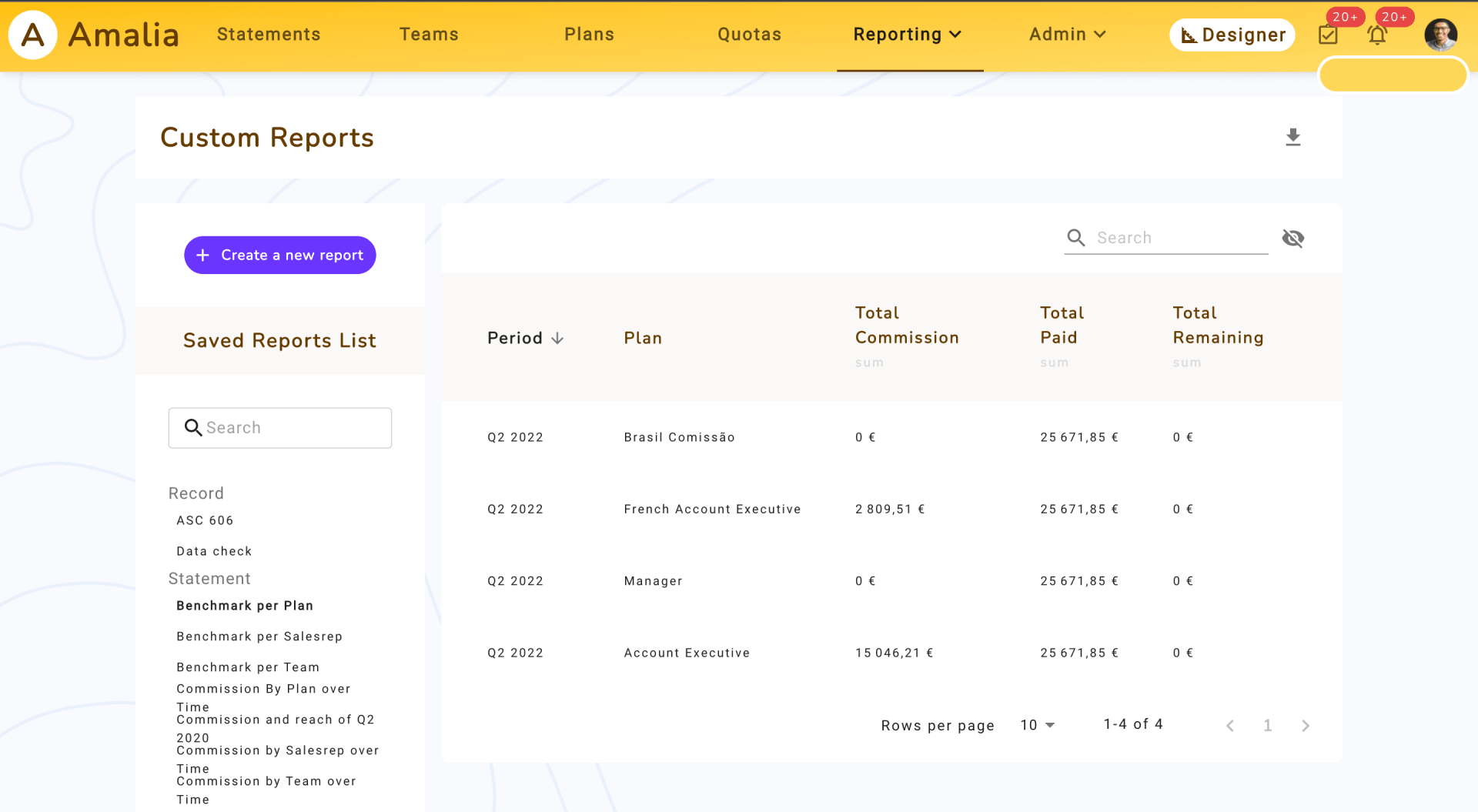Open the tasks checklist icon

point(1328,35)
